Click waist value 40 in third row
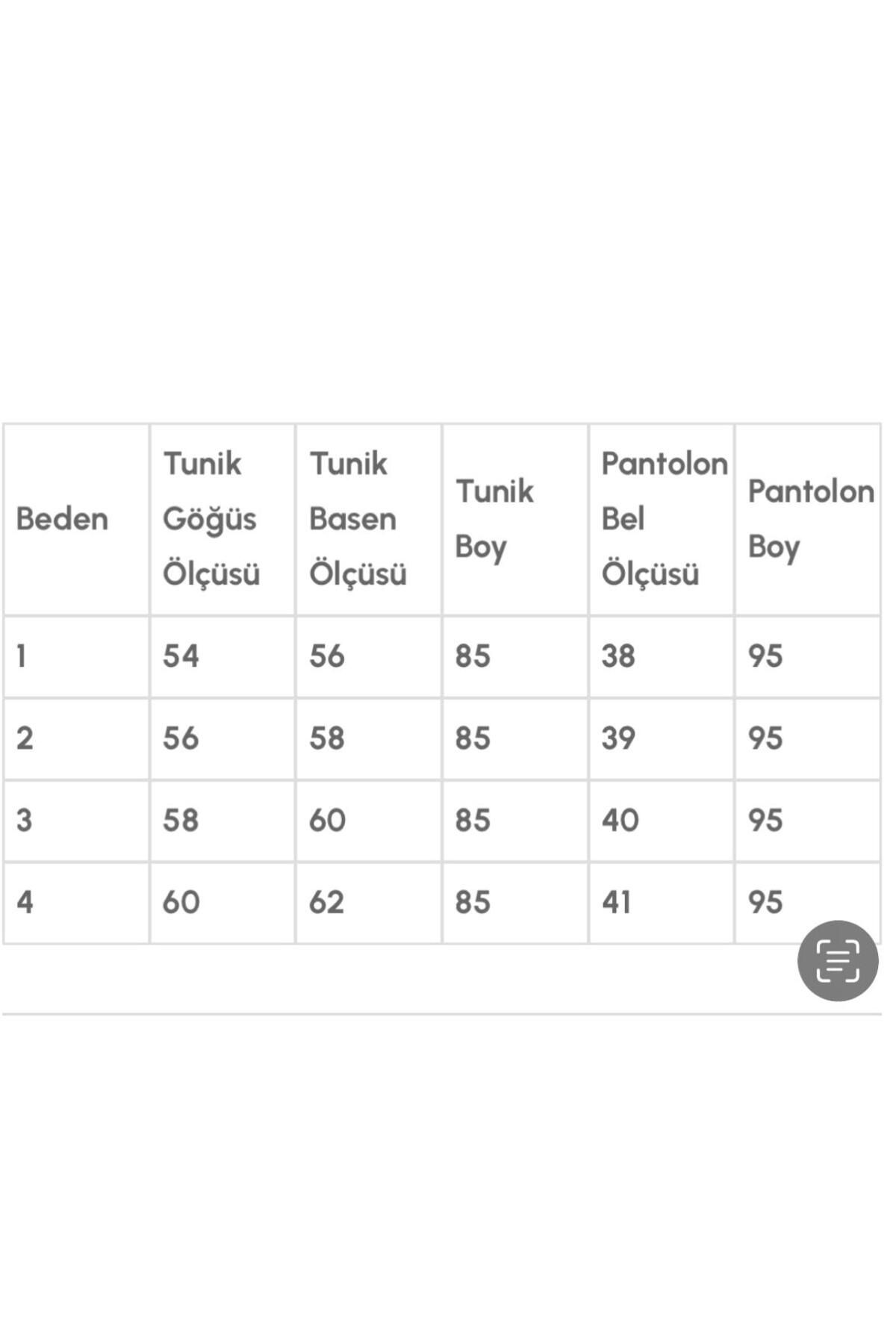 click(x=620, y=821)
